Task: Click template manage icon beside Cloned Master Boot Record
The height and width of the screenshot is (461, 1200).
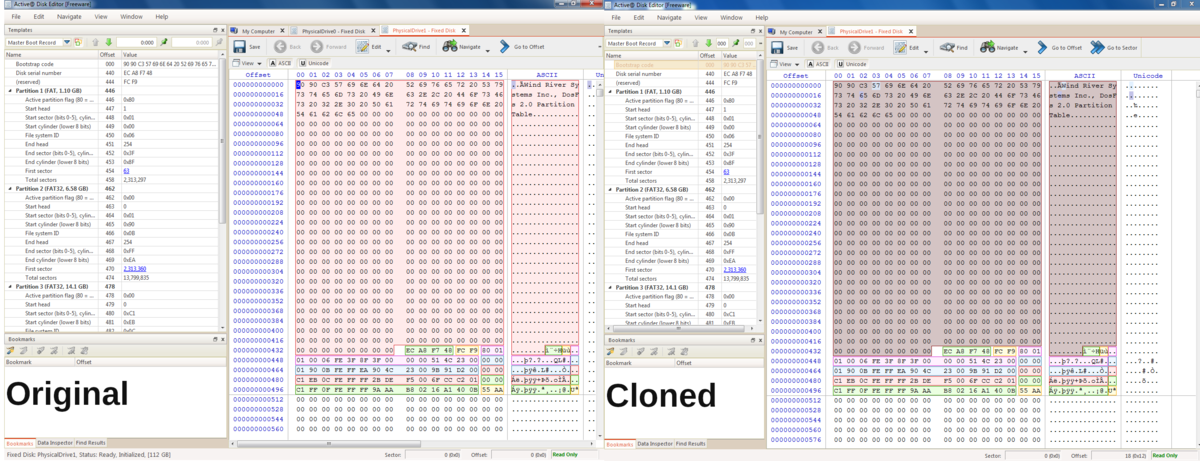Action: [677, 43]
